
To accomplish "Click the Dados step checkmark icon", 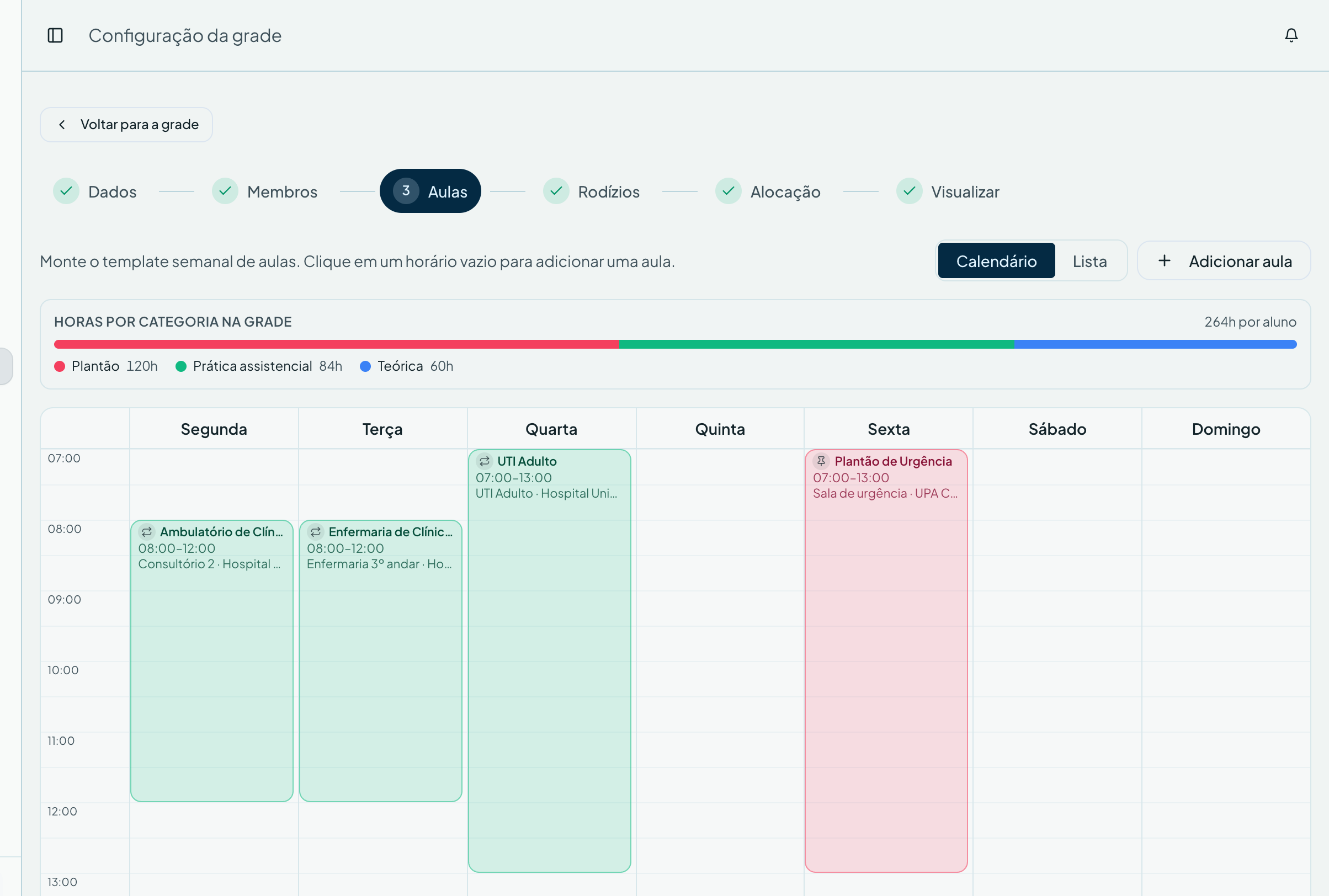I will pyautogui.click(x=66, y=191).
